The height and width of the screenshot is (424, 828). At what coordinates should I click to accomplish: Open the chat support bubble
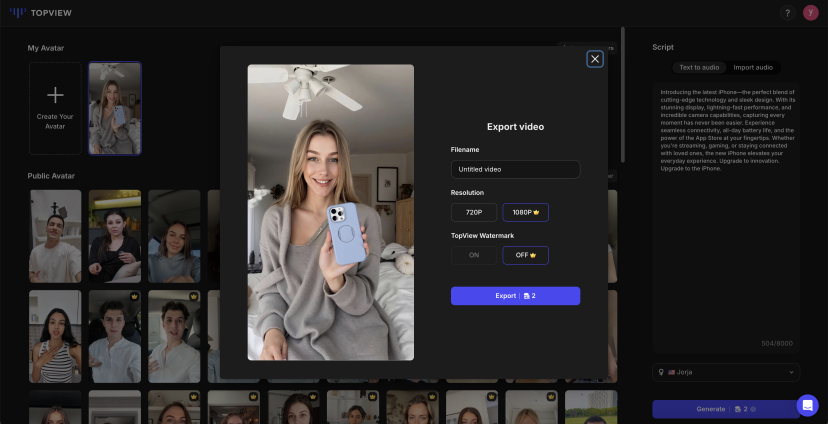pos(807,405)
